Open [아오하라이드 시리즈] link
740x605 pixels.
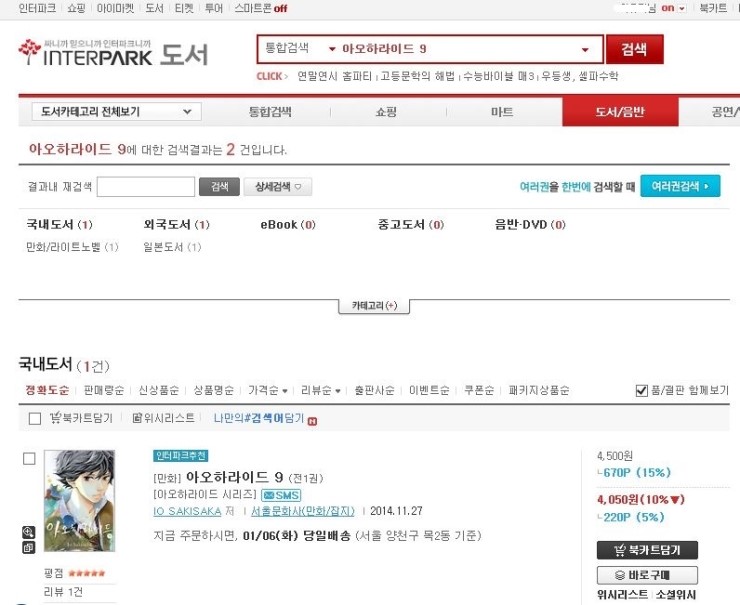click(205, 495)
